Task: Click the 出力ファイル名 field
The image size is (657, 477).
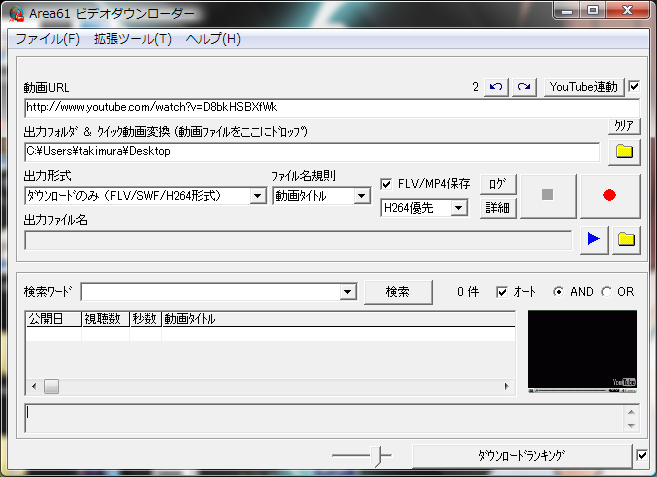Action: click(x=298, y=240)
